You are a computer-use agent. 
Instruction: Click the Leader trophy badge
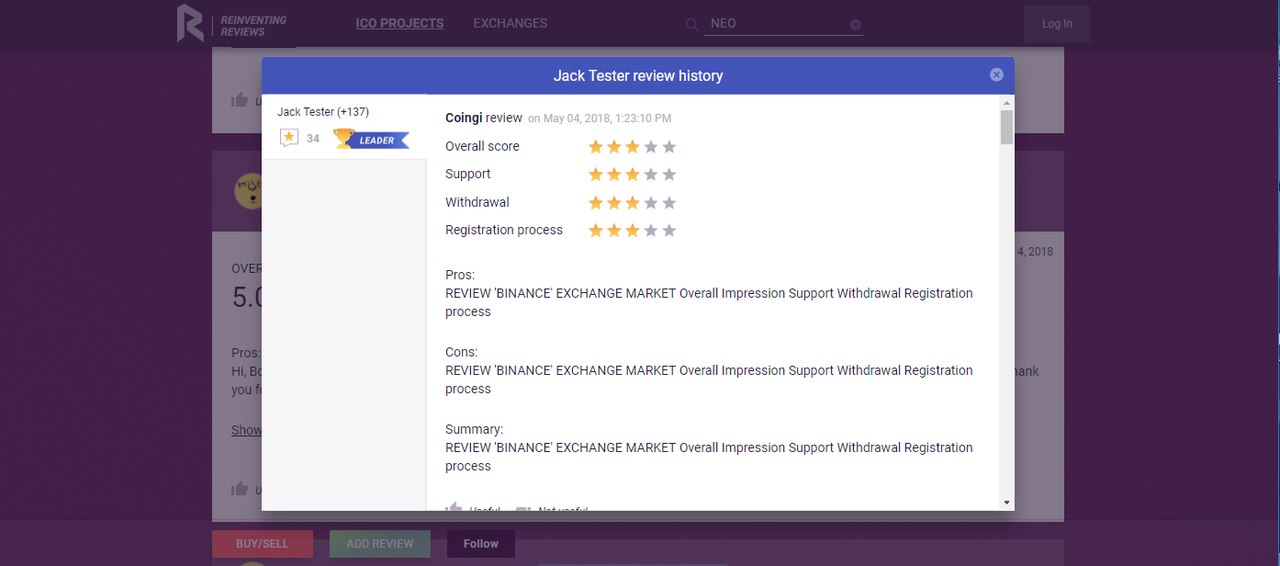371,139
